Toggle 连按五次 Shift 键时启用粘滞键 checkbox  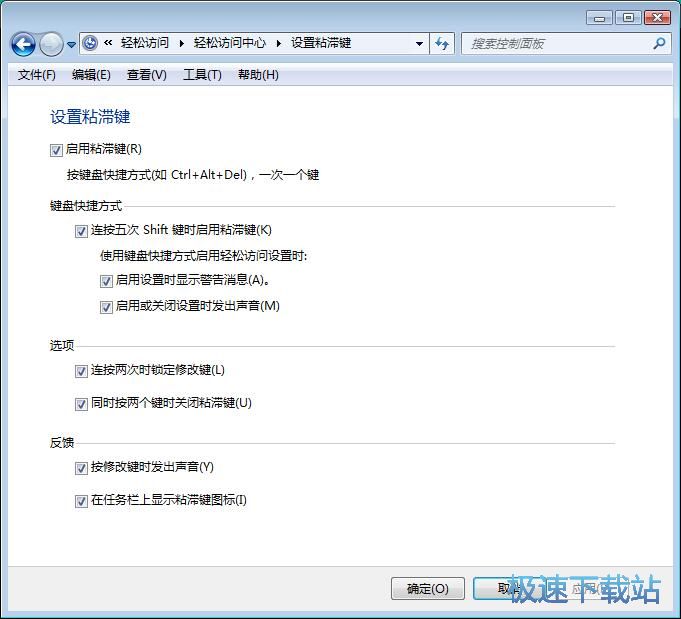coord(81,231)
